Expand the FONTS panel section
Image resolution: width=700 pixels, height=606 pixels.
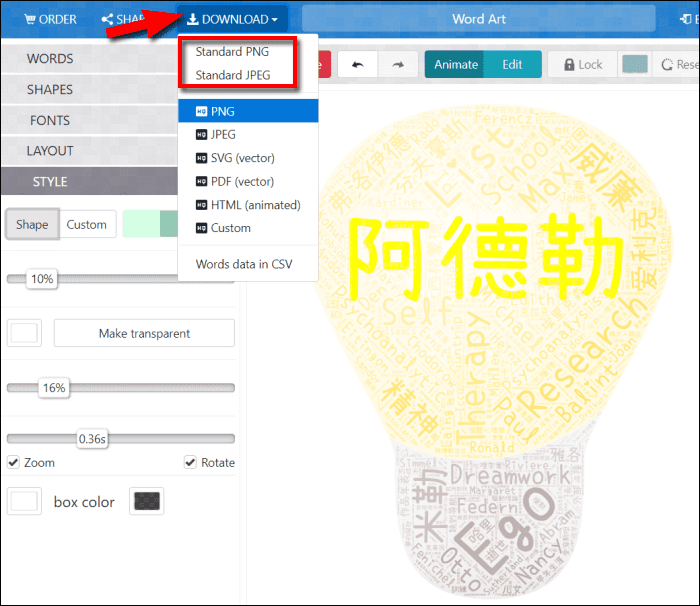pyautogui.click(x=50, y=121)
